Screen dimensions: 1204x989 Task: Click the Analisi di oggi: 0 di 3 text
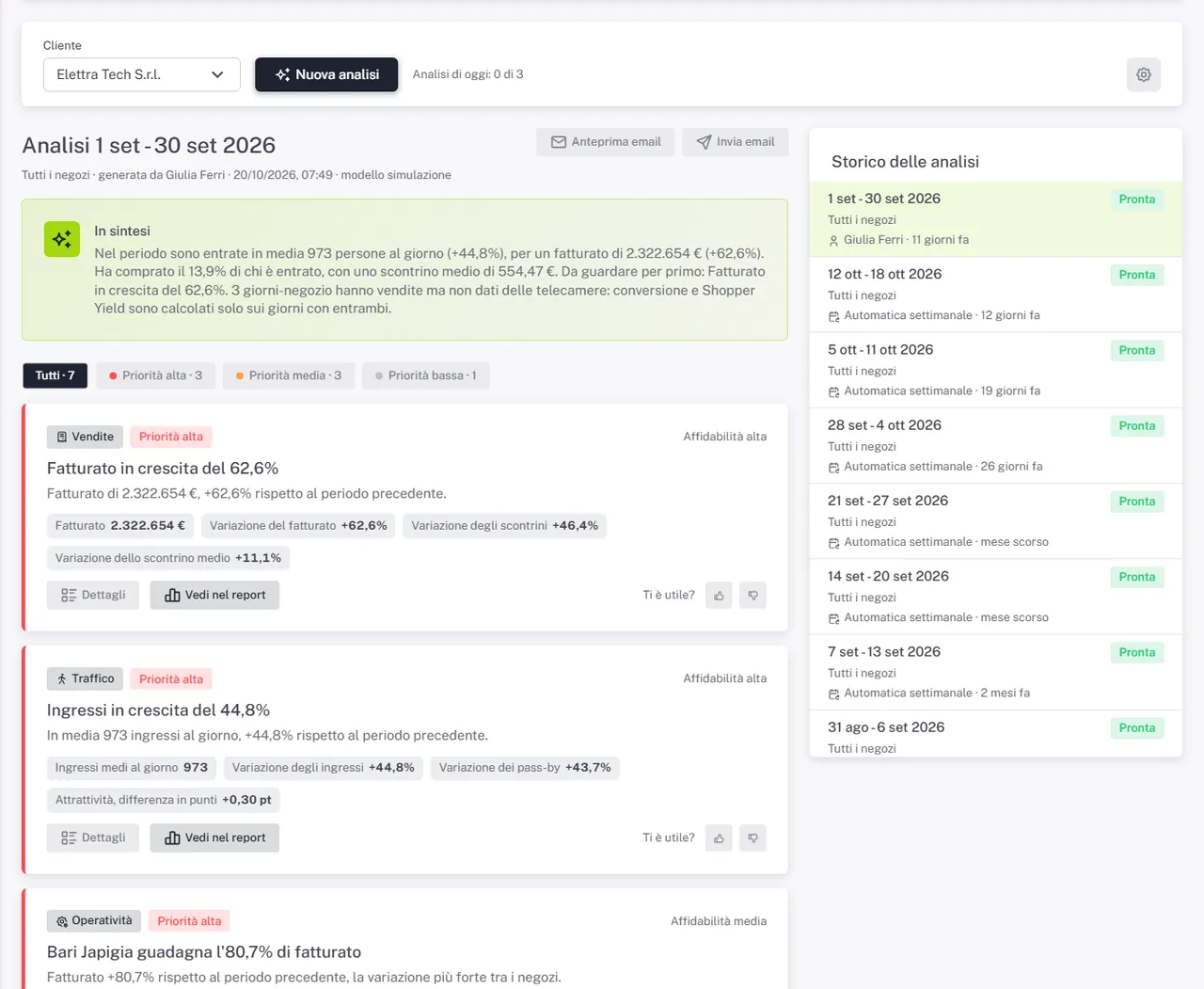[x=467, y=74]
